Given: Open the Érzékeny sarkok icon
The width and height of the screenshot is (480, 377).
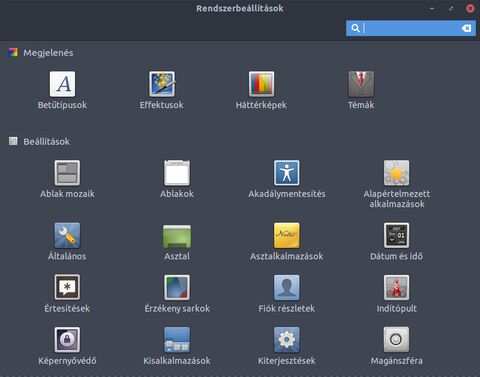Looking at the screenshot, I should coord(177,287).
